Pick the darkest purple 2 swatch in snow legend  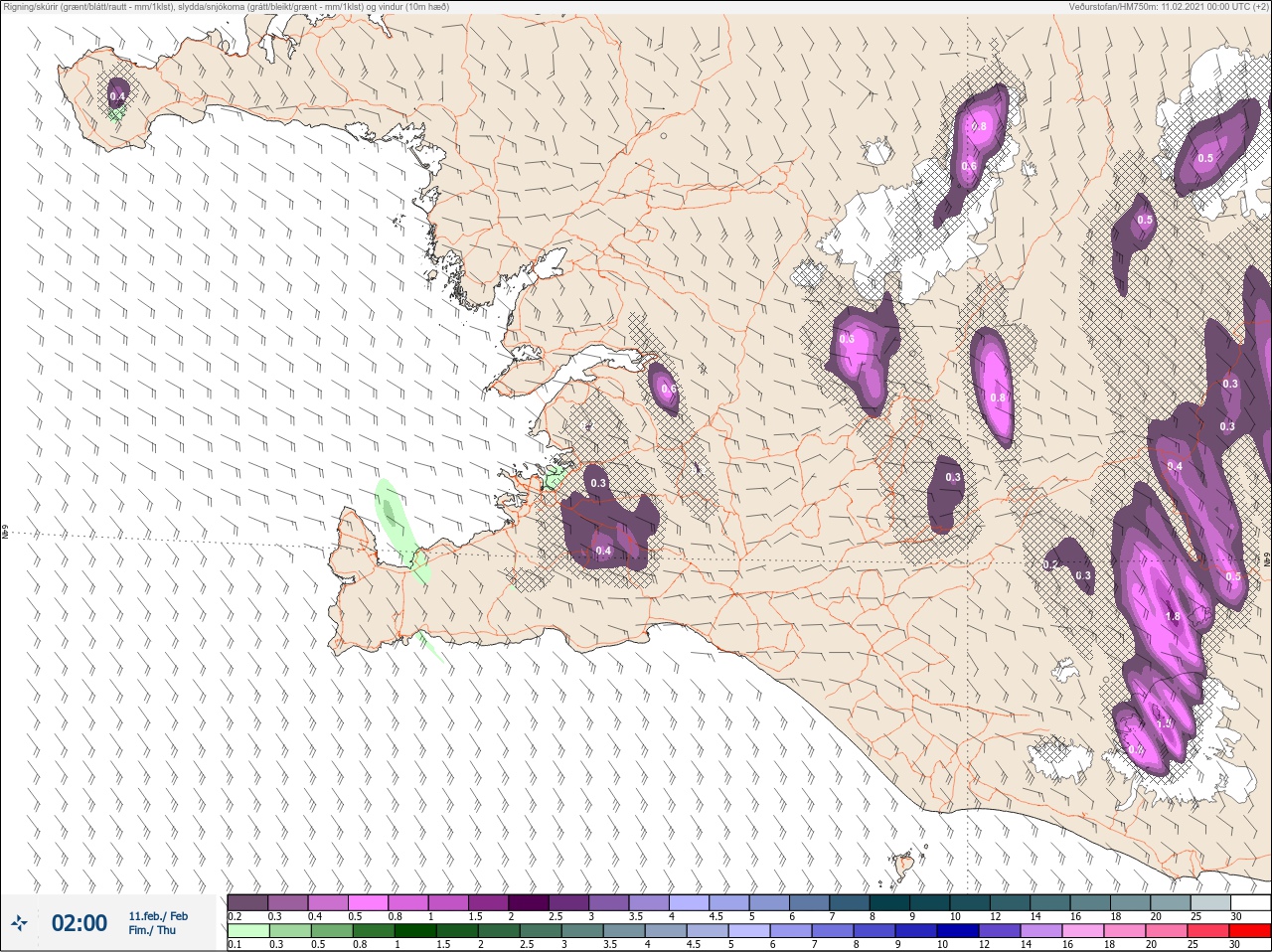click(529, 902)
